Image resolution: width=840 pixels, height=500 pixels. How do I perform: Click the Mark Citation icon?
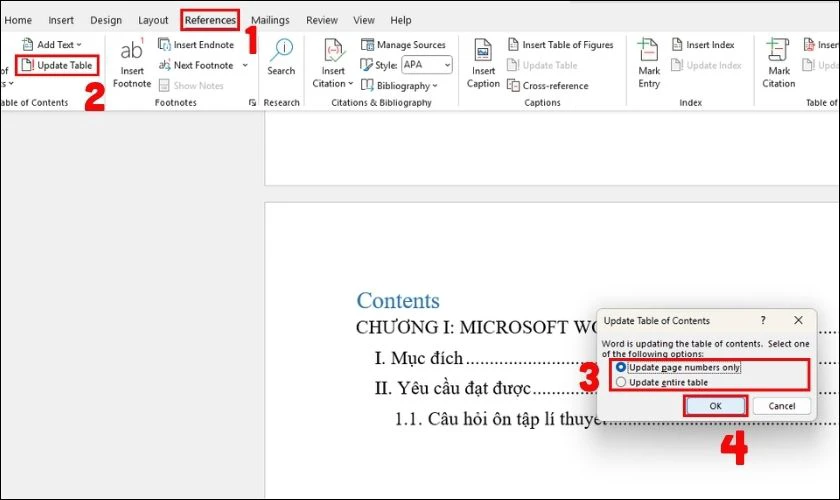click(779, 52)
